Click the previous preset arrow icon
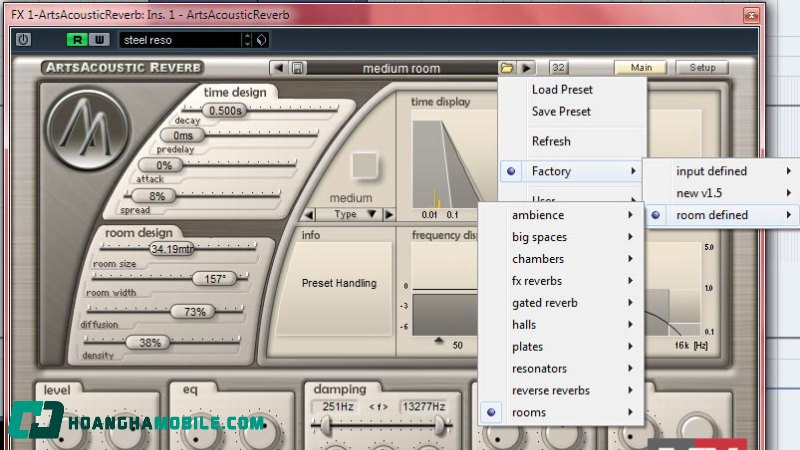The width and height of the screenshot is (800, 450). click(279, 68)
